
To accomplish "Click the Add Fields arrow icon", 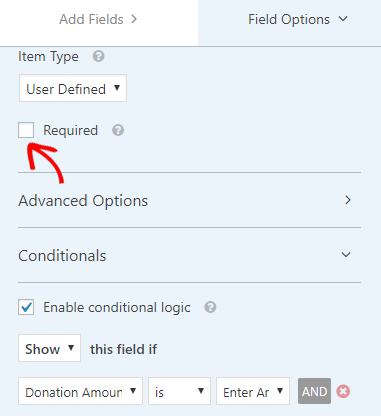I will [x=134, y=19].
